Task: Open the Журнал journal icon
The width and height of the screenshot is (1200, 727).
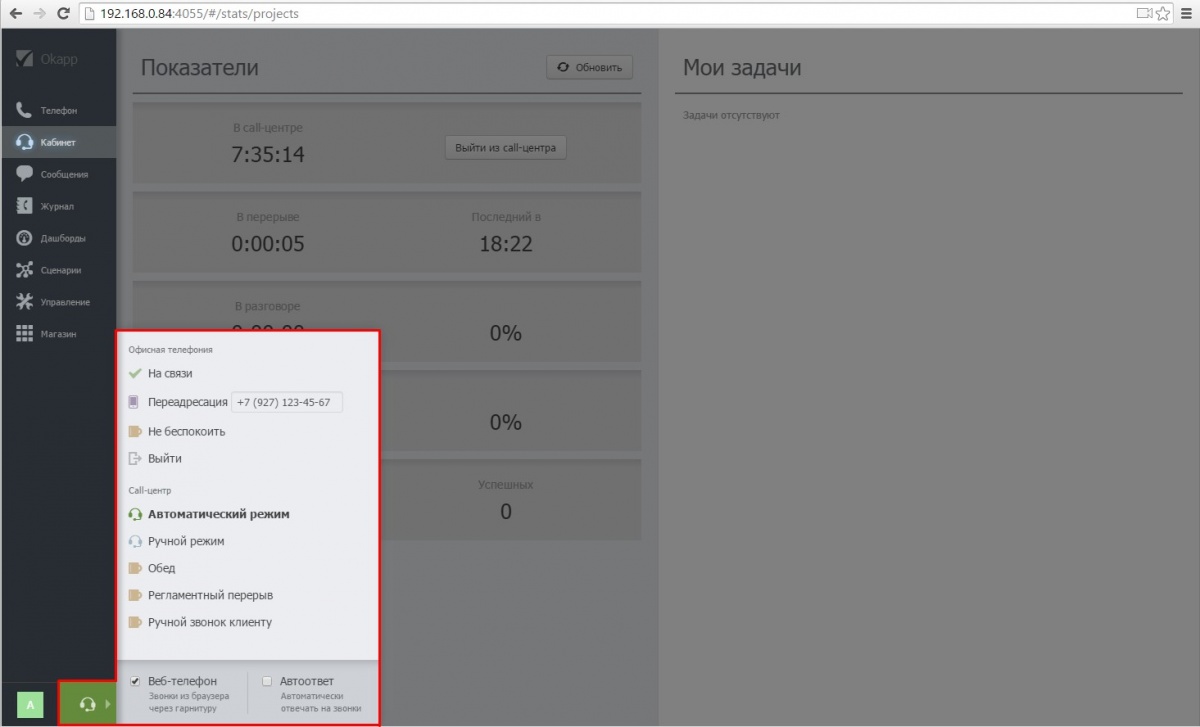Action: [25, 206]
